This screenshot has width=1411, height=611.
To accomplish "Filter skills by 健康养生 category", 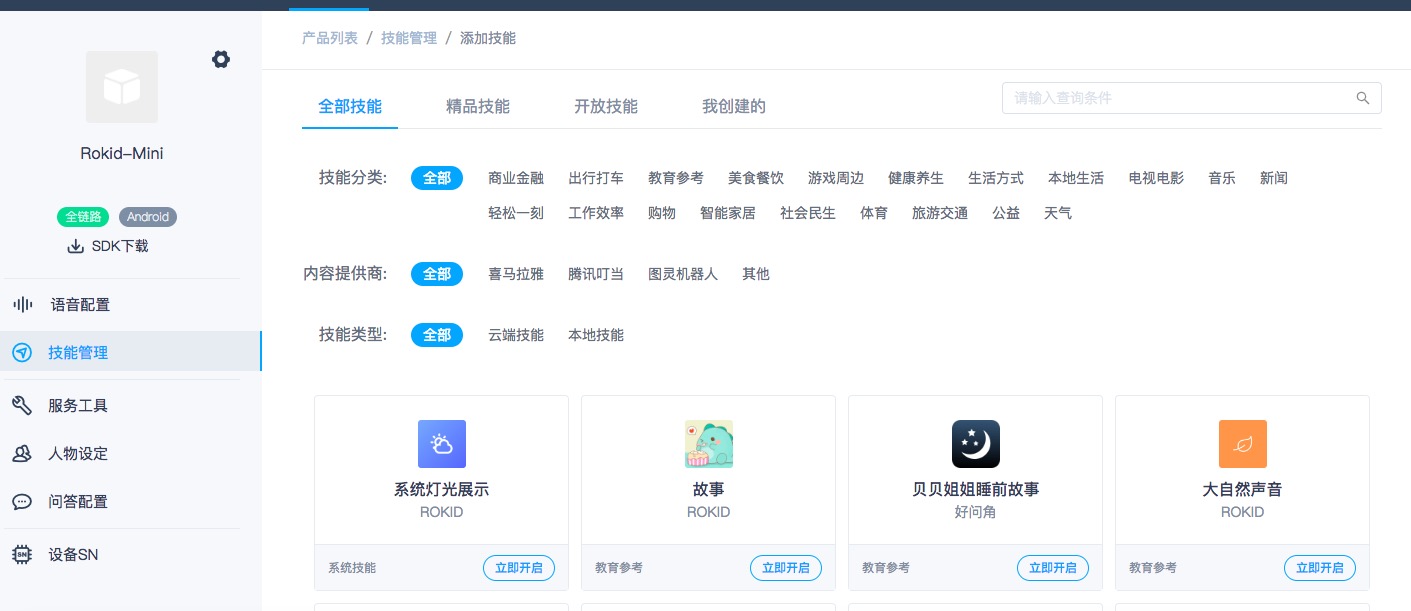I will [916, 178].
